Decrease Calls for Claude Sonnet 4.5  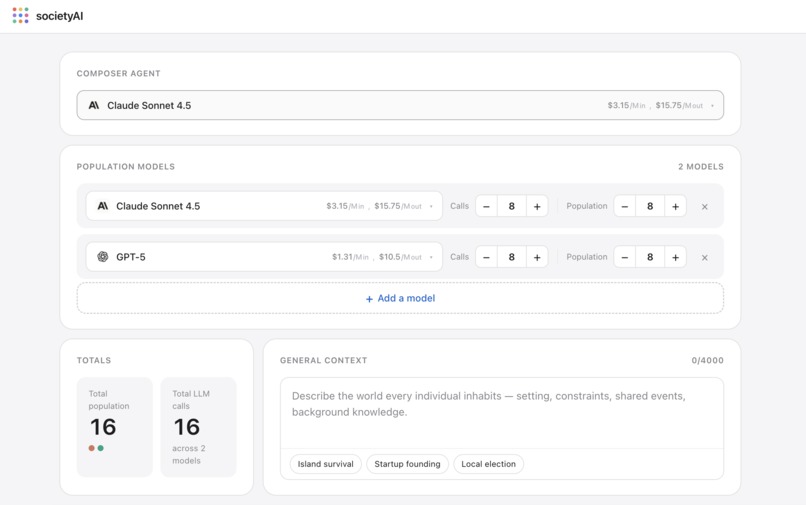pos(486,206)
